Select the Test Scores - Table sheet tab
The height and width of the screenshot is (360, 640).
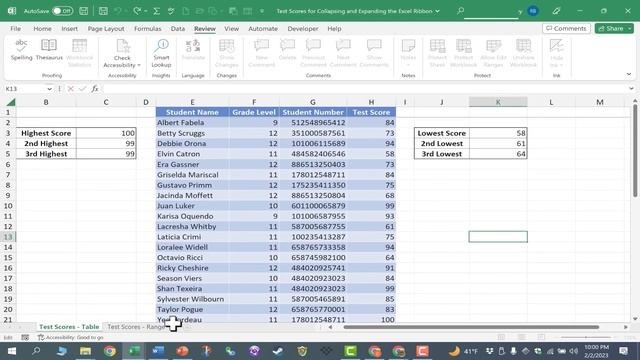pyautogui.click(x=69, y=327)
